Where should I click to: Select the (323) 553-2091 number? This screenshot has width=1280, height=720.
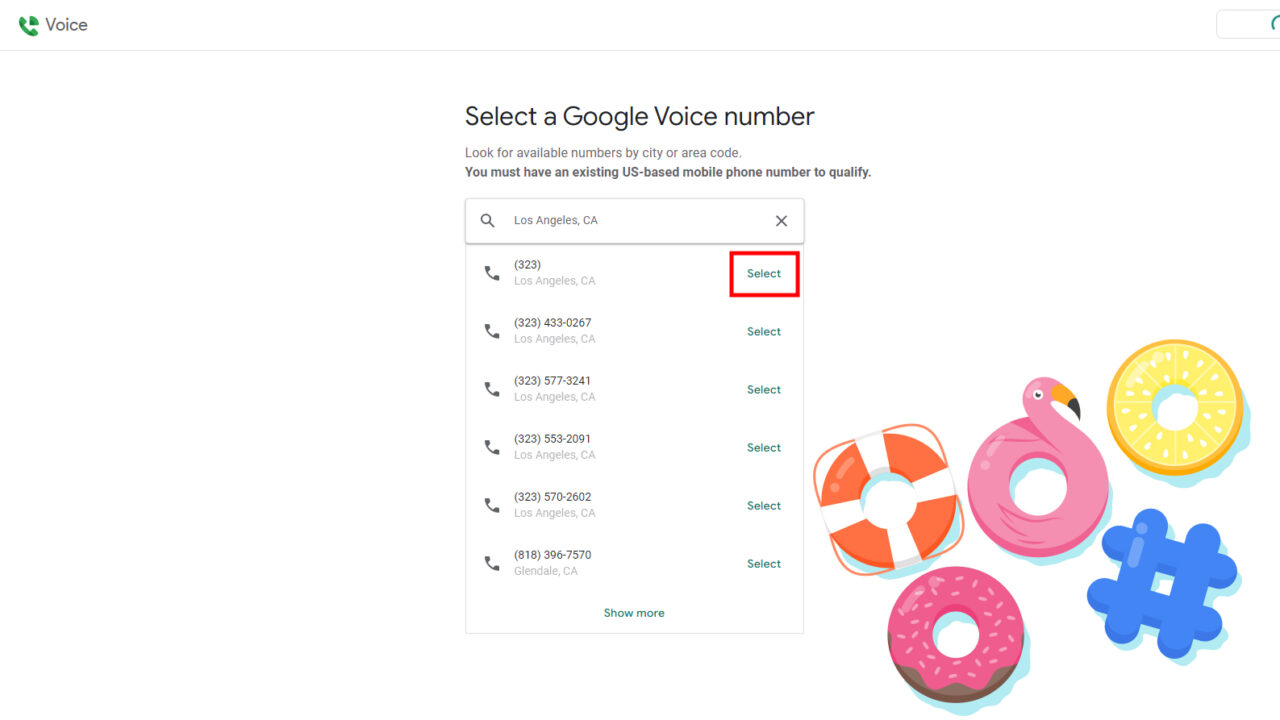763,447
